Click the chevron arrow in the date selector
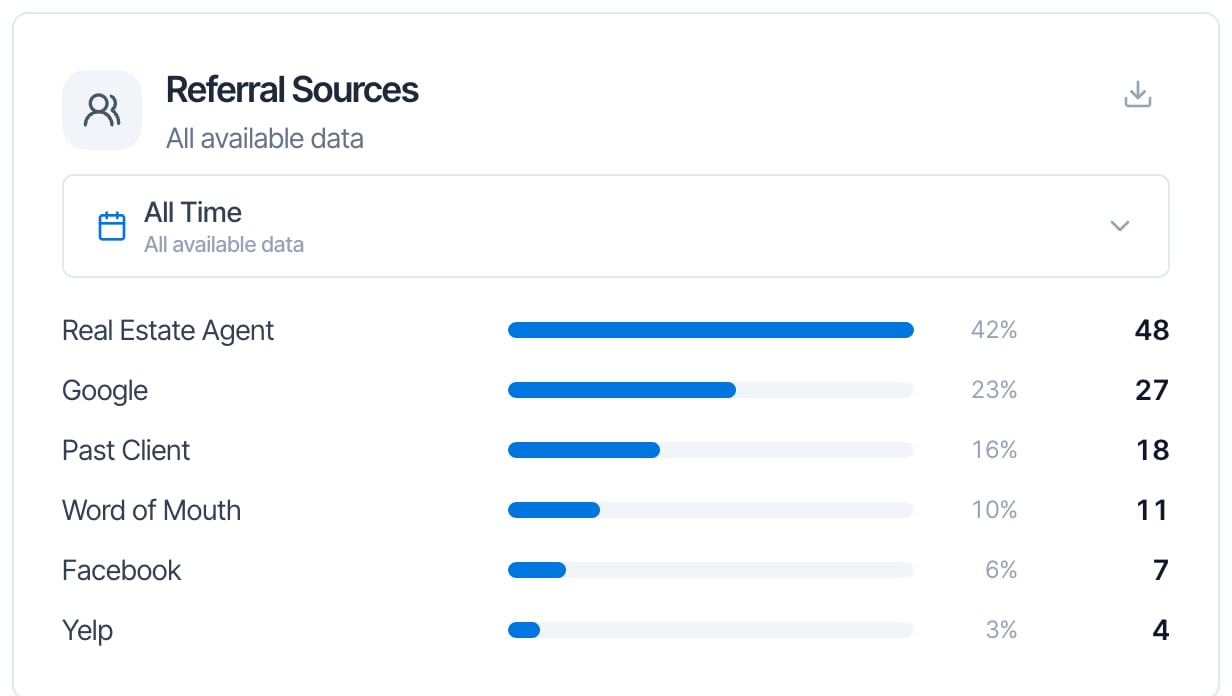The height and width of the screenshot is (696, 1232). click(x=1120, y=226)
